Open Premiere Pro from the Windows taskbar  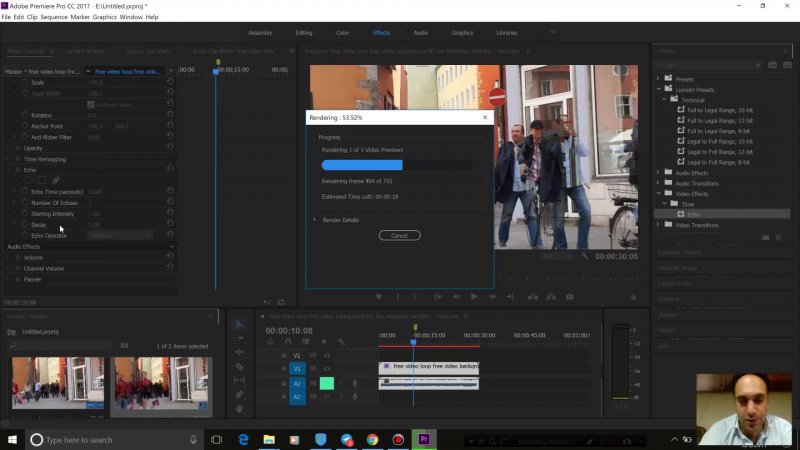coord(424,439)
